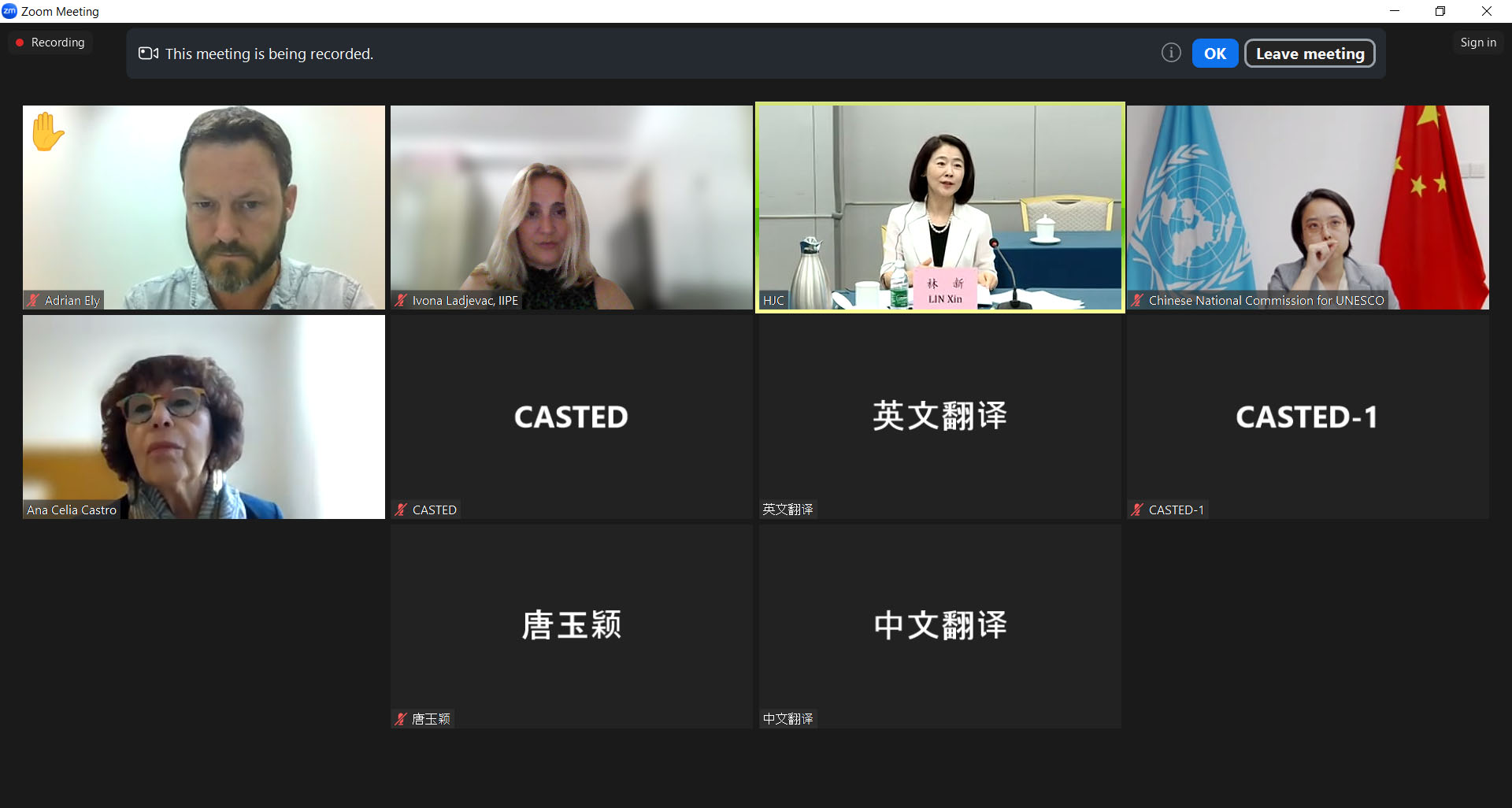Select the CASTED participant tile
This screenshot has width=1512, height=808.
pyautogui.click(x=572, y=417)
